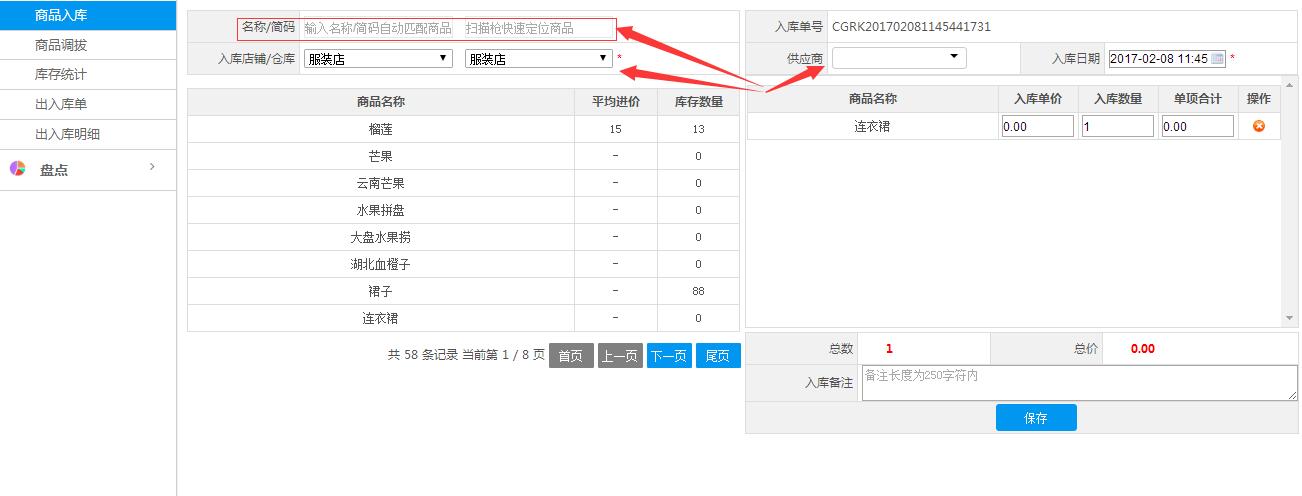
Task: Click the 保存 button
Action: click(x=1036, y=418)
